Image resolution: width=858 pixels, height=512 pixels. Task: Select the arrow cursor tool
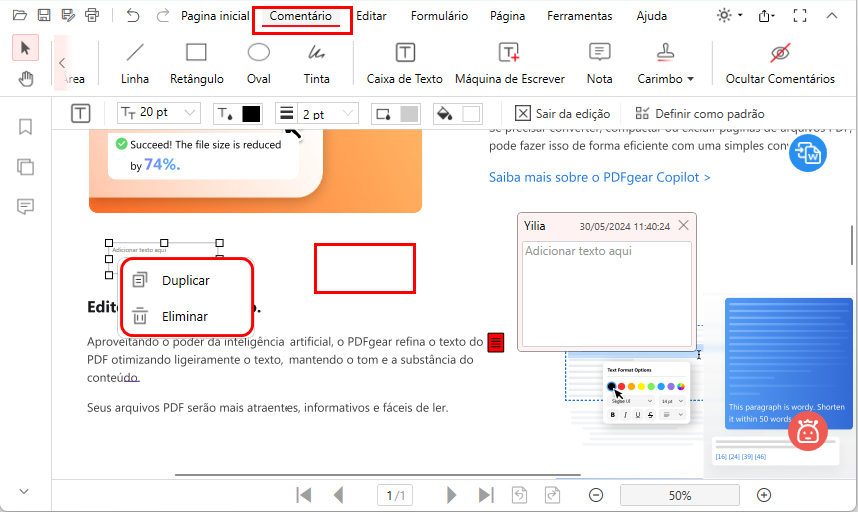(25, 48)
